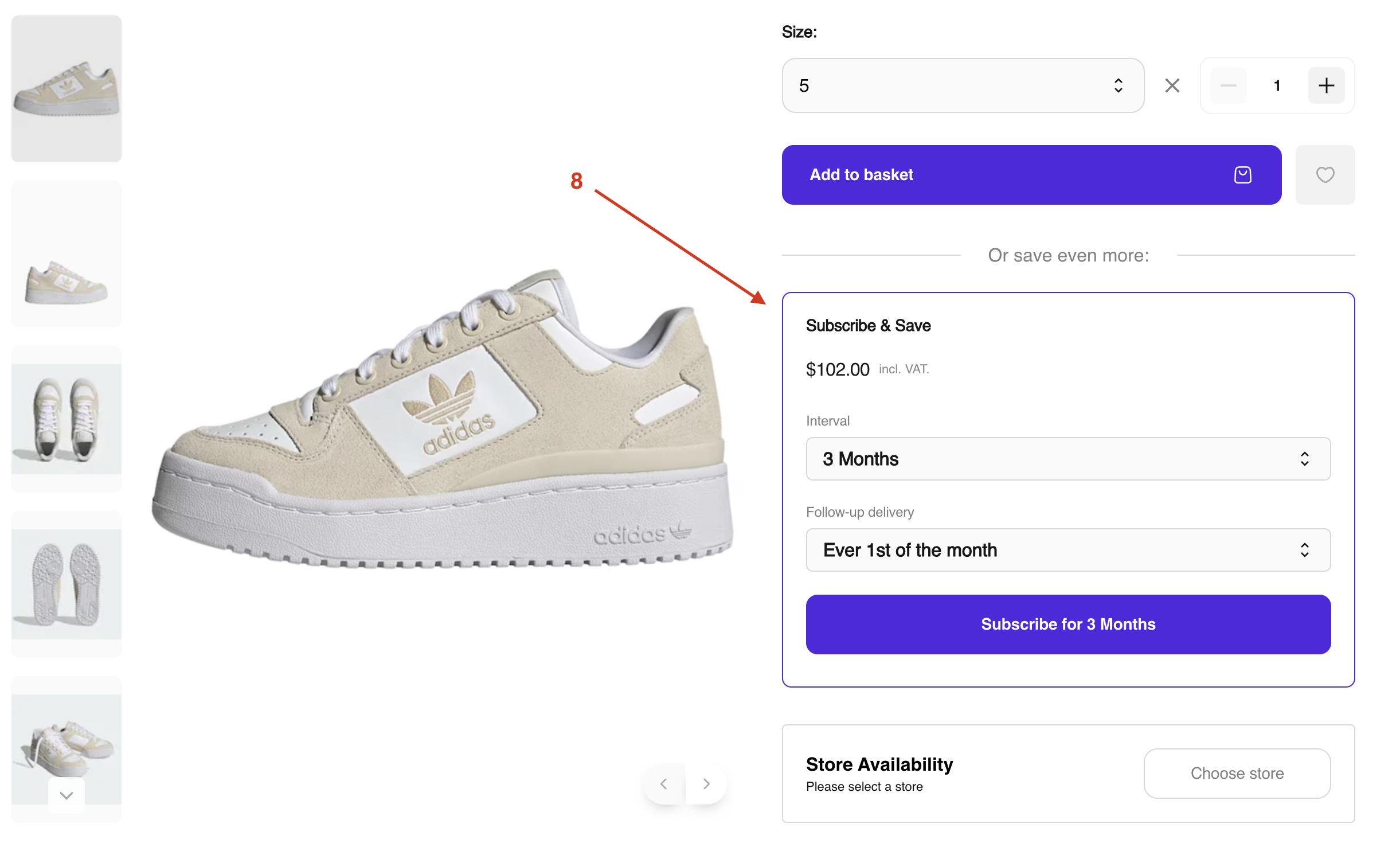Select the second angled sneaker thumbnail
The width and height of the screenshot is (1400, 851).
[x=67, y=254]
